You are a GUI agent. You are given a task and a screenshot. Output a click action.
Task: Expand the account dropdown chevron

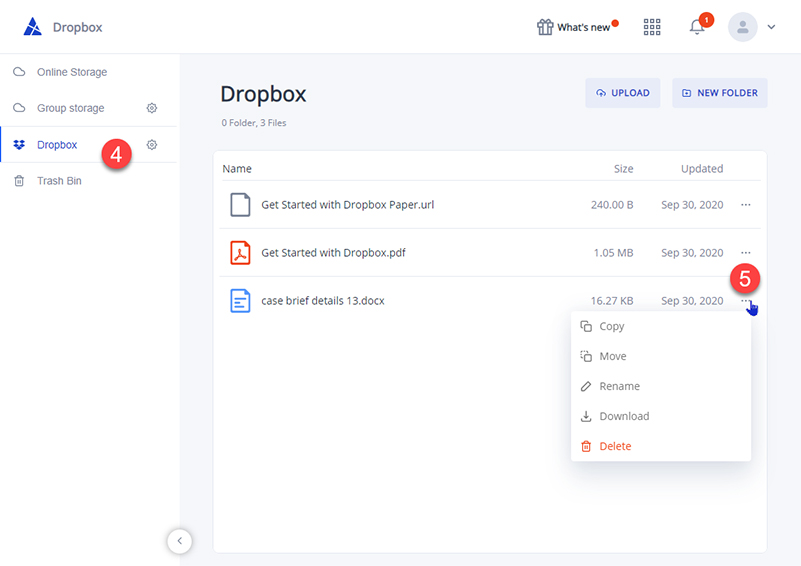click(x=771, y=27)
